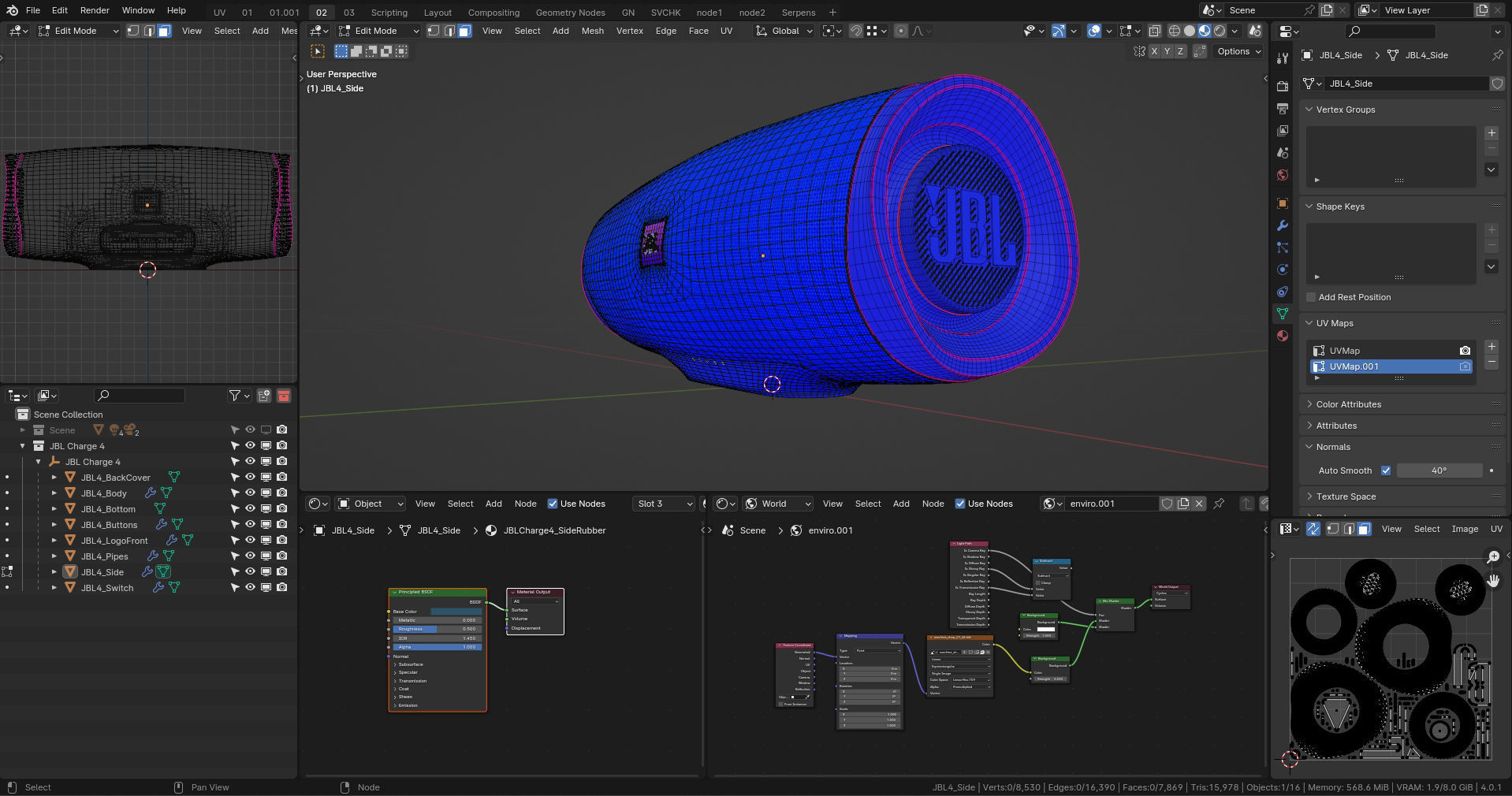
Task: Add a new UV map
Action: pos(1492,347)
